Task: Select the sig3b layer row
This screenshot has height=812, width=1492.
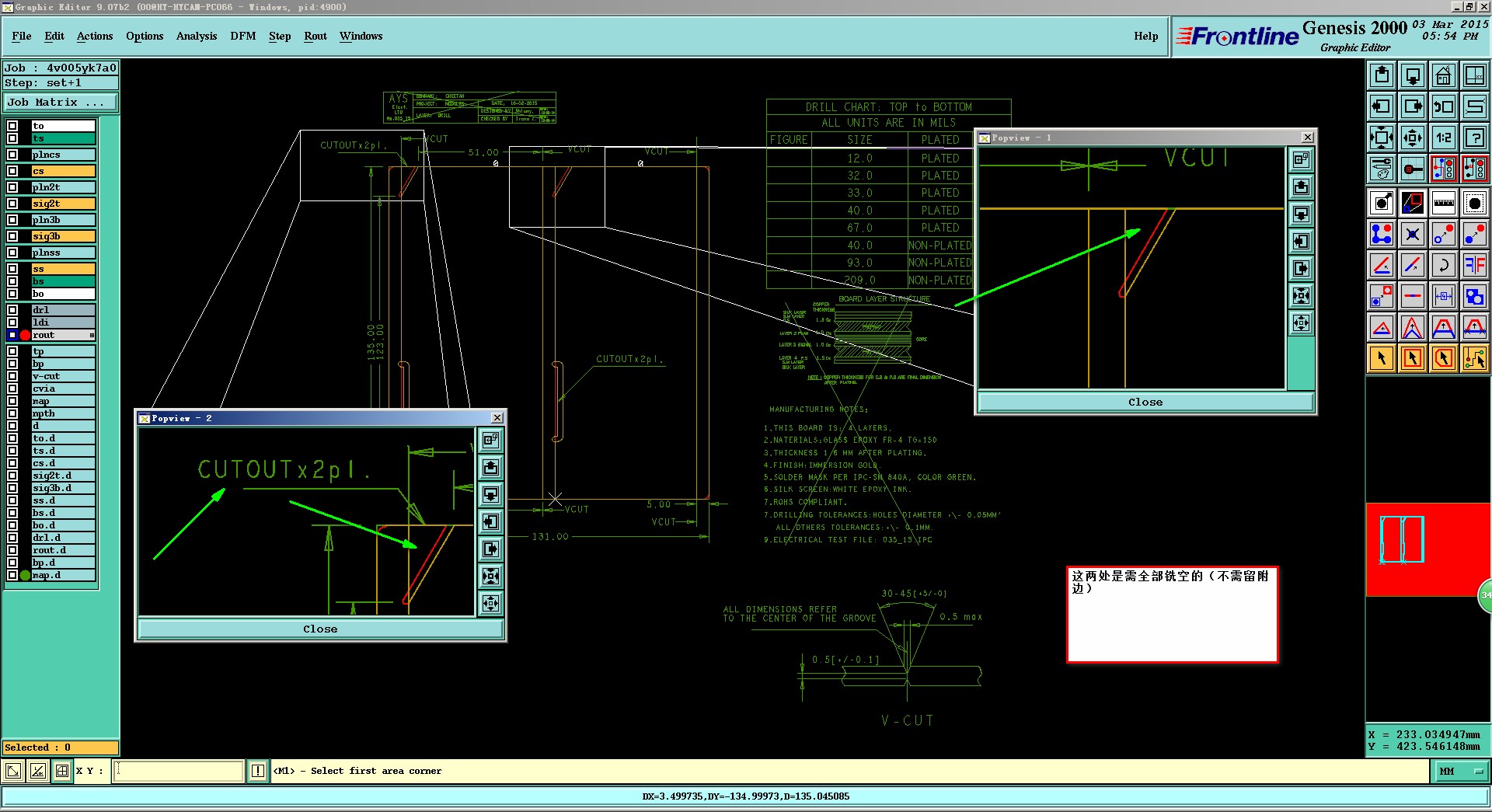Action: pos(64,236)
